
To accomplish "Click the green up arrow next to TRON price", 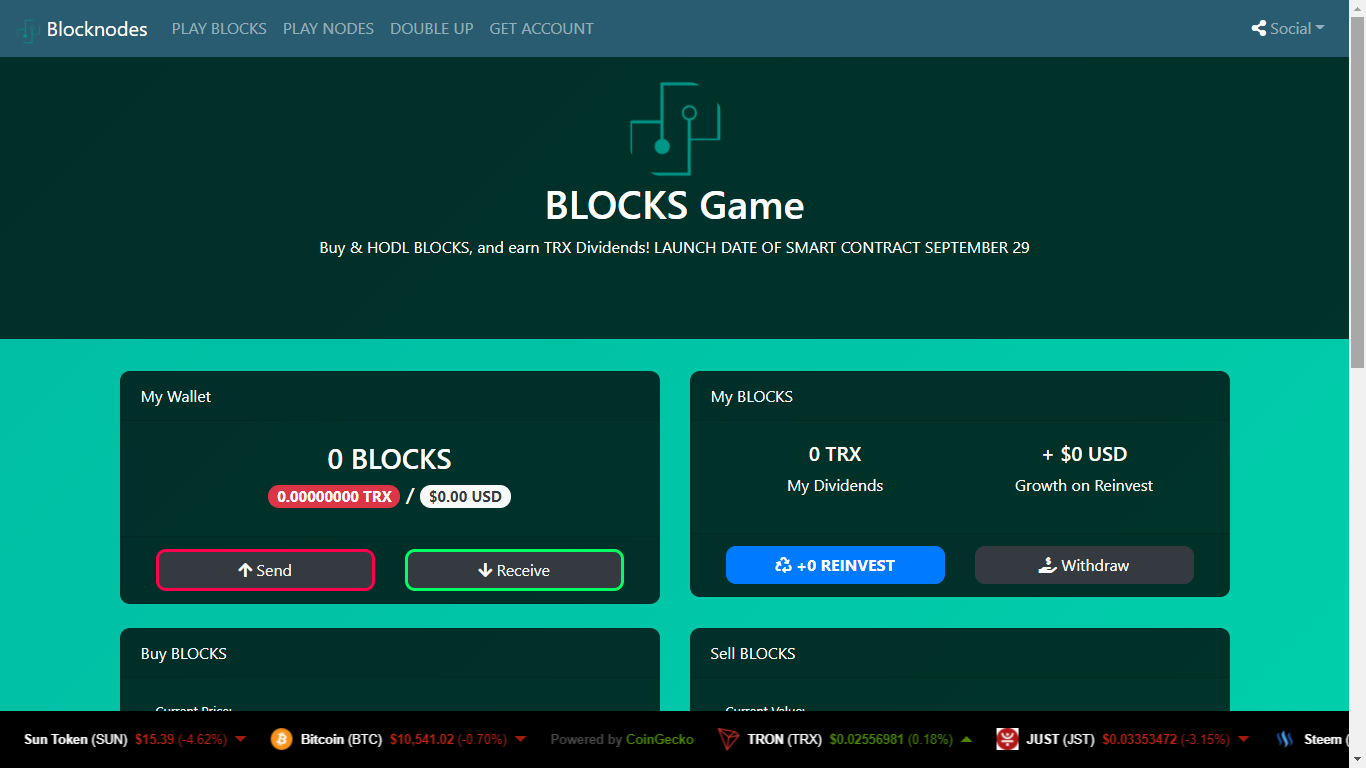I will (x=965, y=739).
